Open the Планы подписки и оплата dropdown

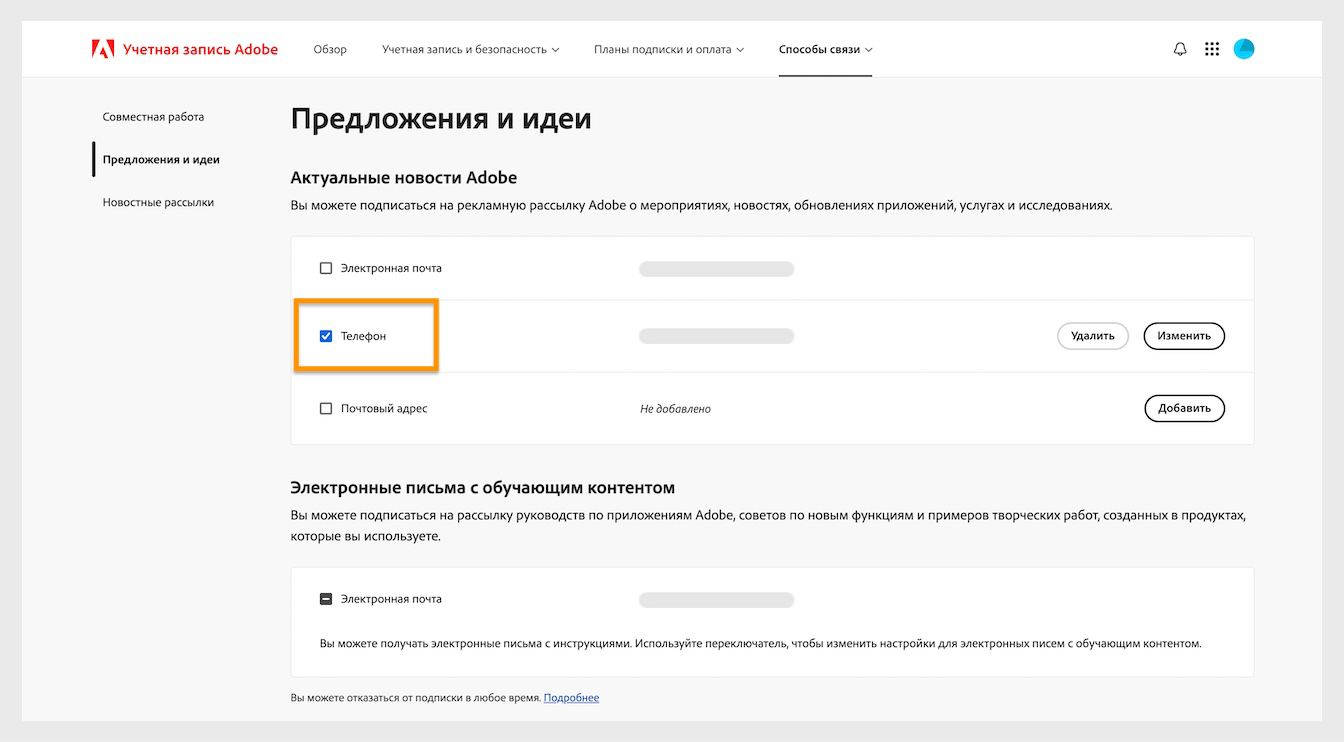click(667, 47)
